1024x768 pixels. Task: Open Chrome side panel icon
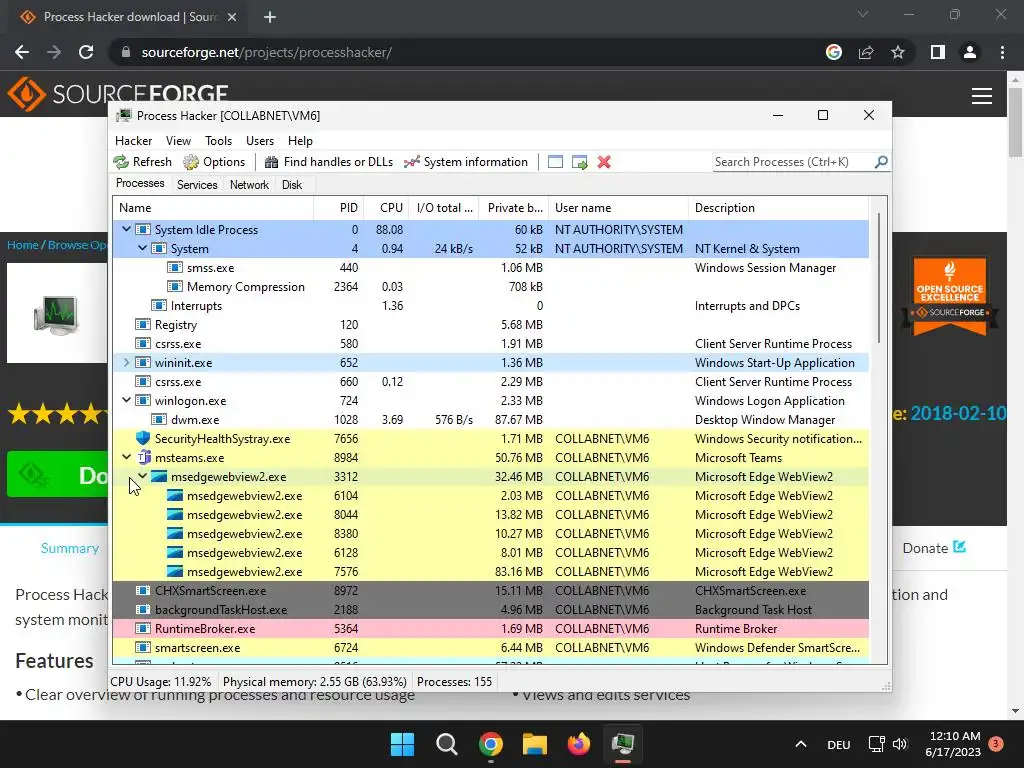point(938,52)
